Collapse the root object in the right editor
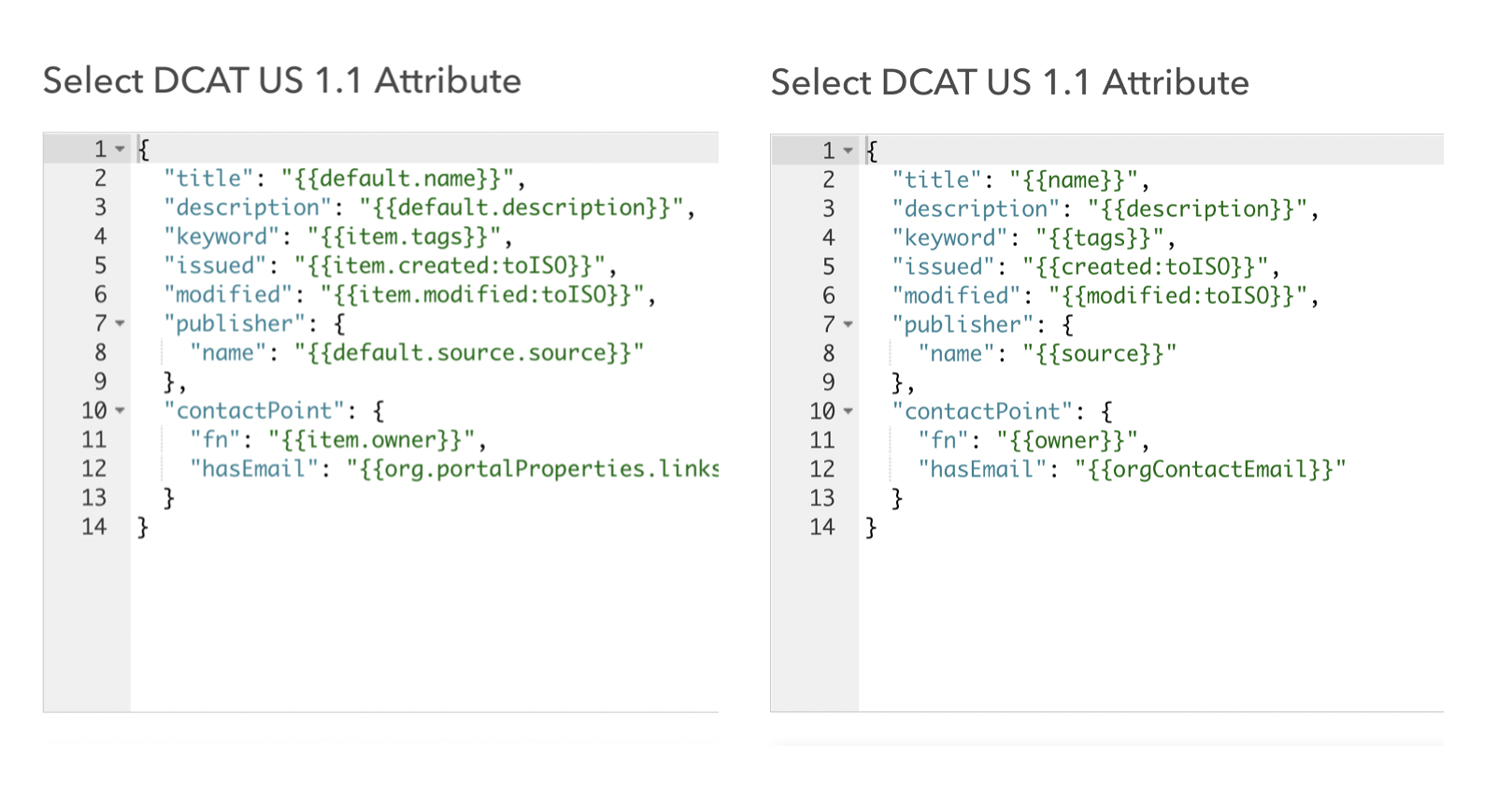 849,150
